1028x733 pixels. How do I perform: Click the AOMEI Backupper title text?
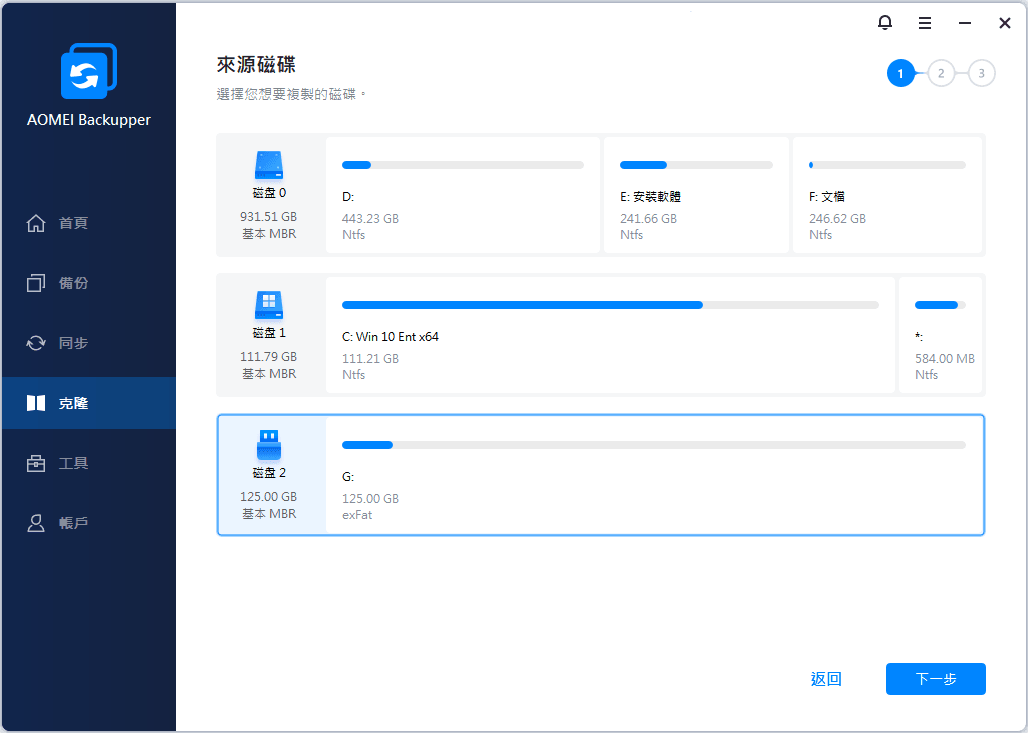click(x=89, y=120)
